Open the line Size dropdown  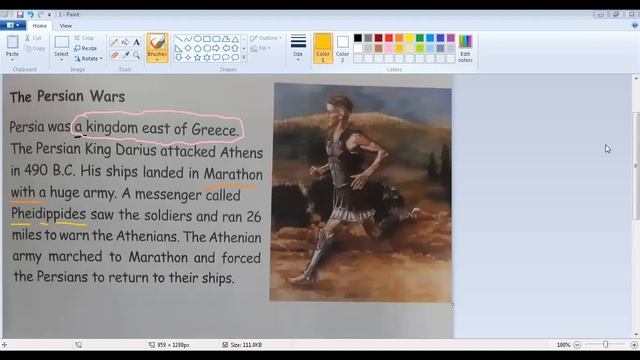298,48
